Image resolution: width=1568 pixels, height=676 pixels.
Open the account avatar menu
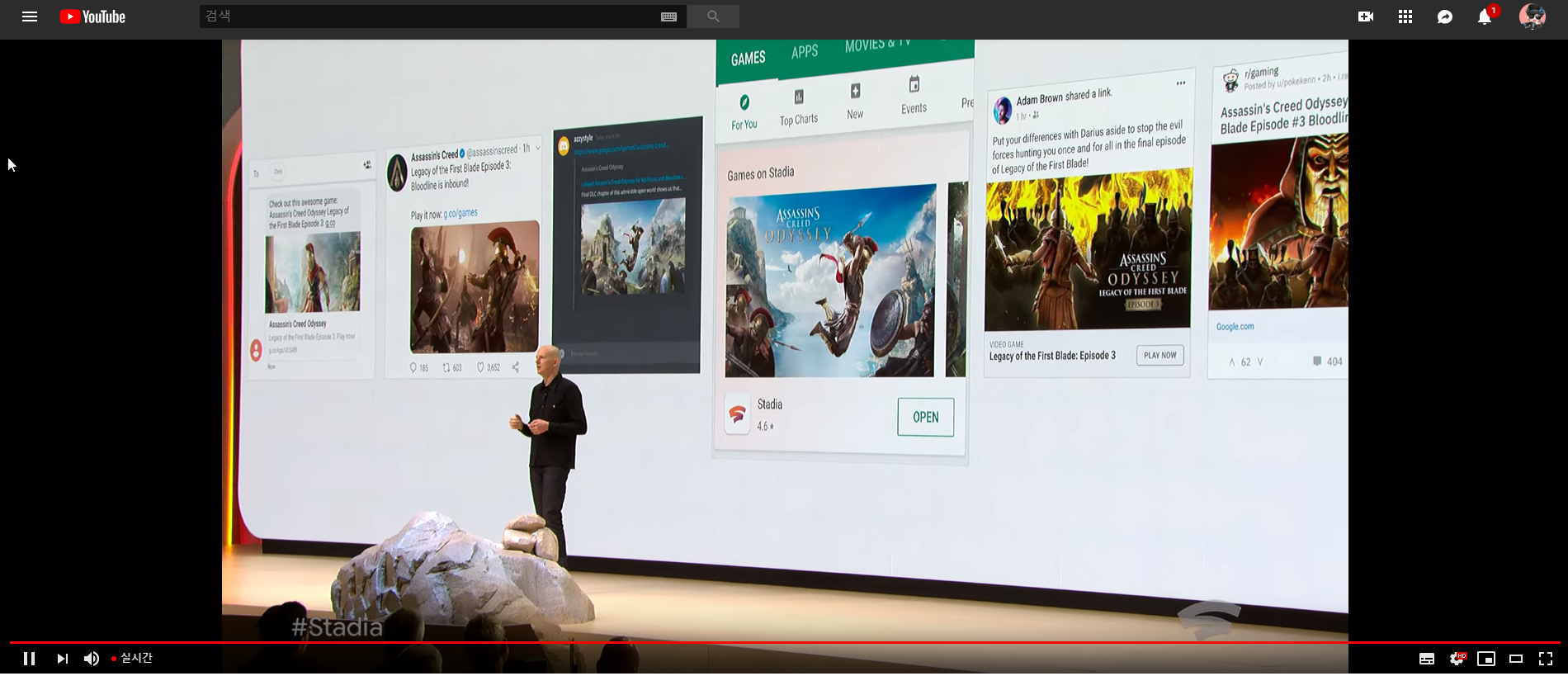point(1533,17)
